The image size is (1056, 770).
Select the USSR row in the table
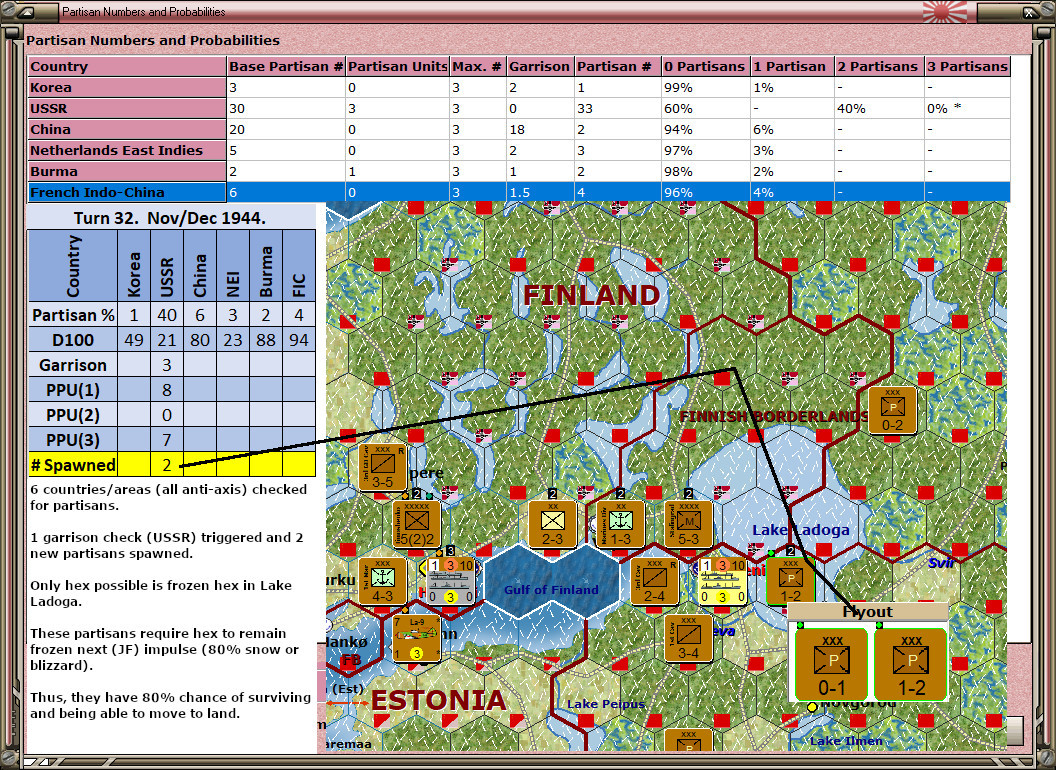(519, 108)
